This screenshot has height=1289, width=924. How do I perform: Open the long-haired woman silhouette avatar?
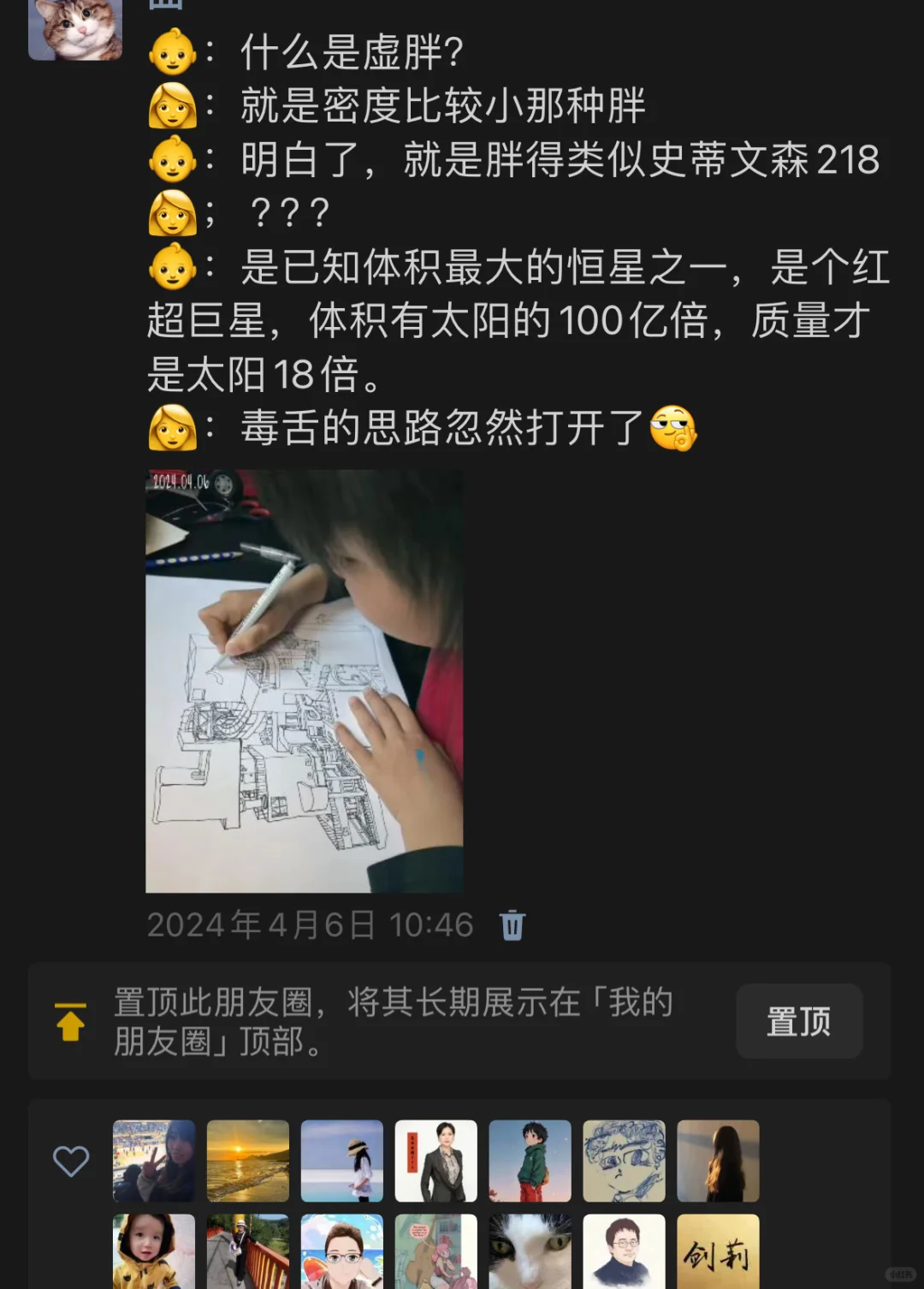pyautogui.click(x=719, y=1161)
